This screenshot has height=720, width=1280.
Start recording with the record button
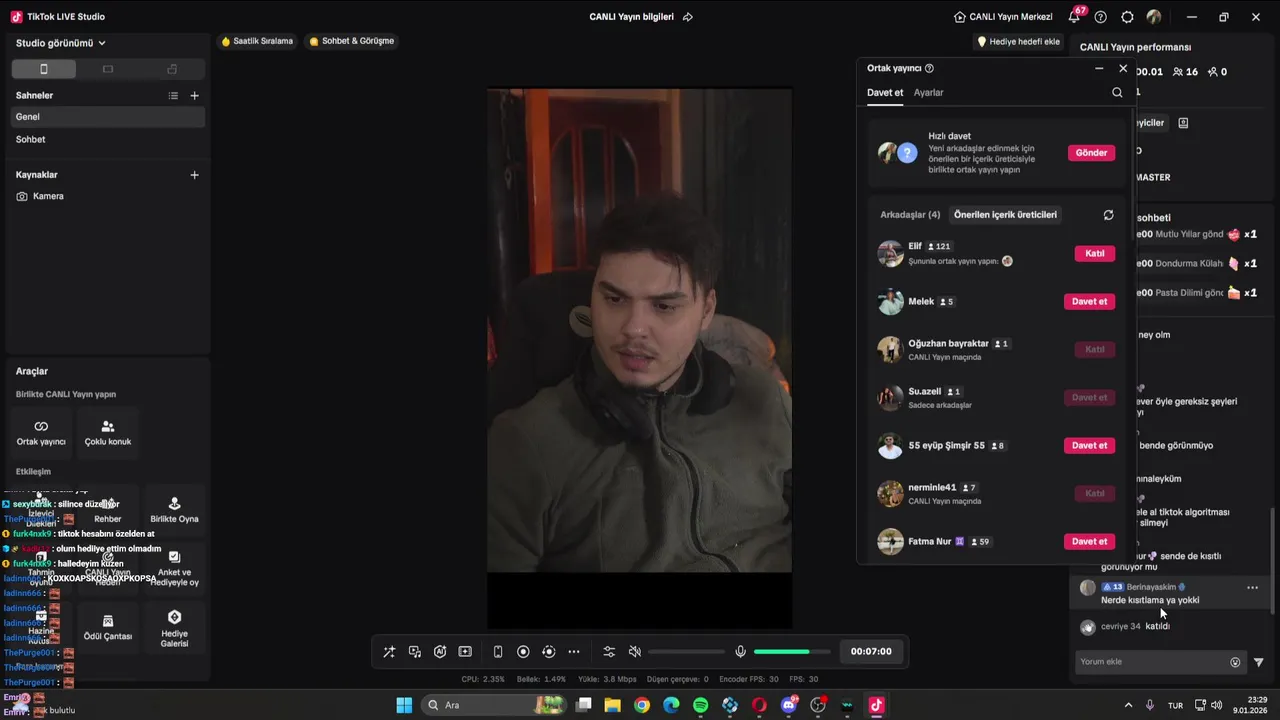click(523, 652)
